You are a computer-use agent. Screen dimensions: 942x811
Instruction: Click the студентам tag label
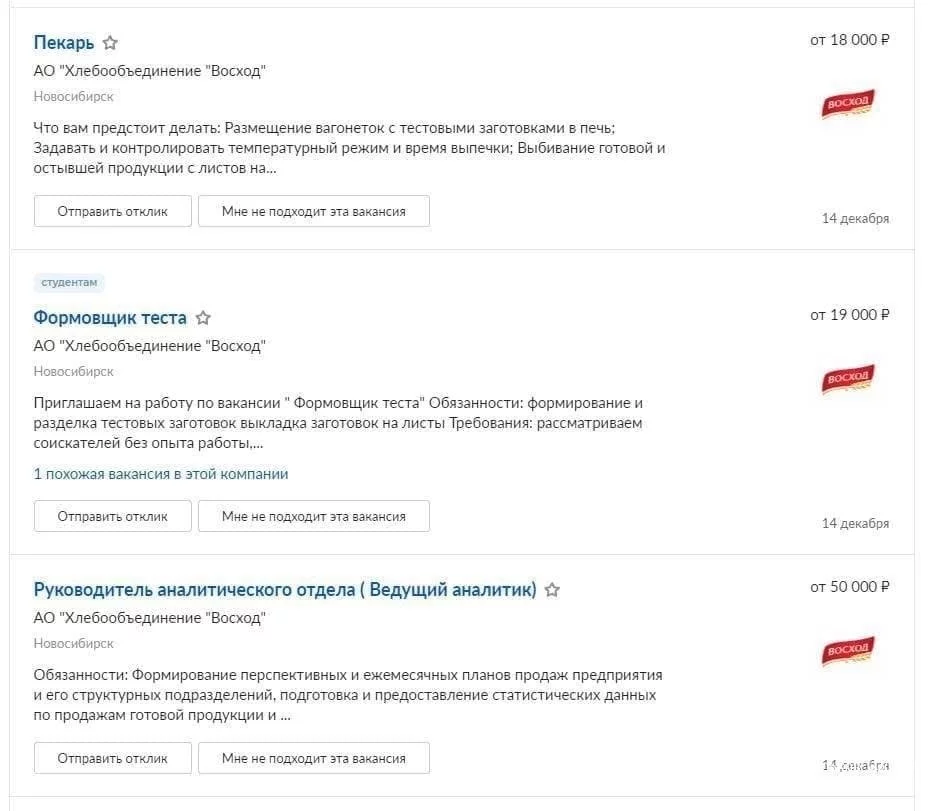[x=69, y=282]
